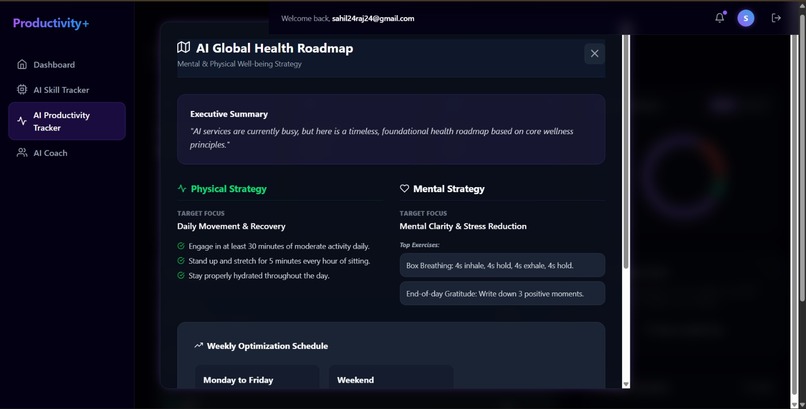Click the Mental Strategy heading

[449, 189]
